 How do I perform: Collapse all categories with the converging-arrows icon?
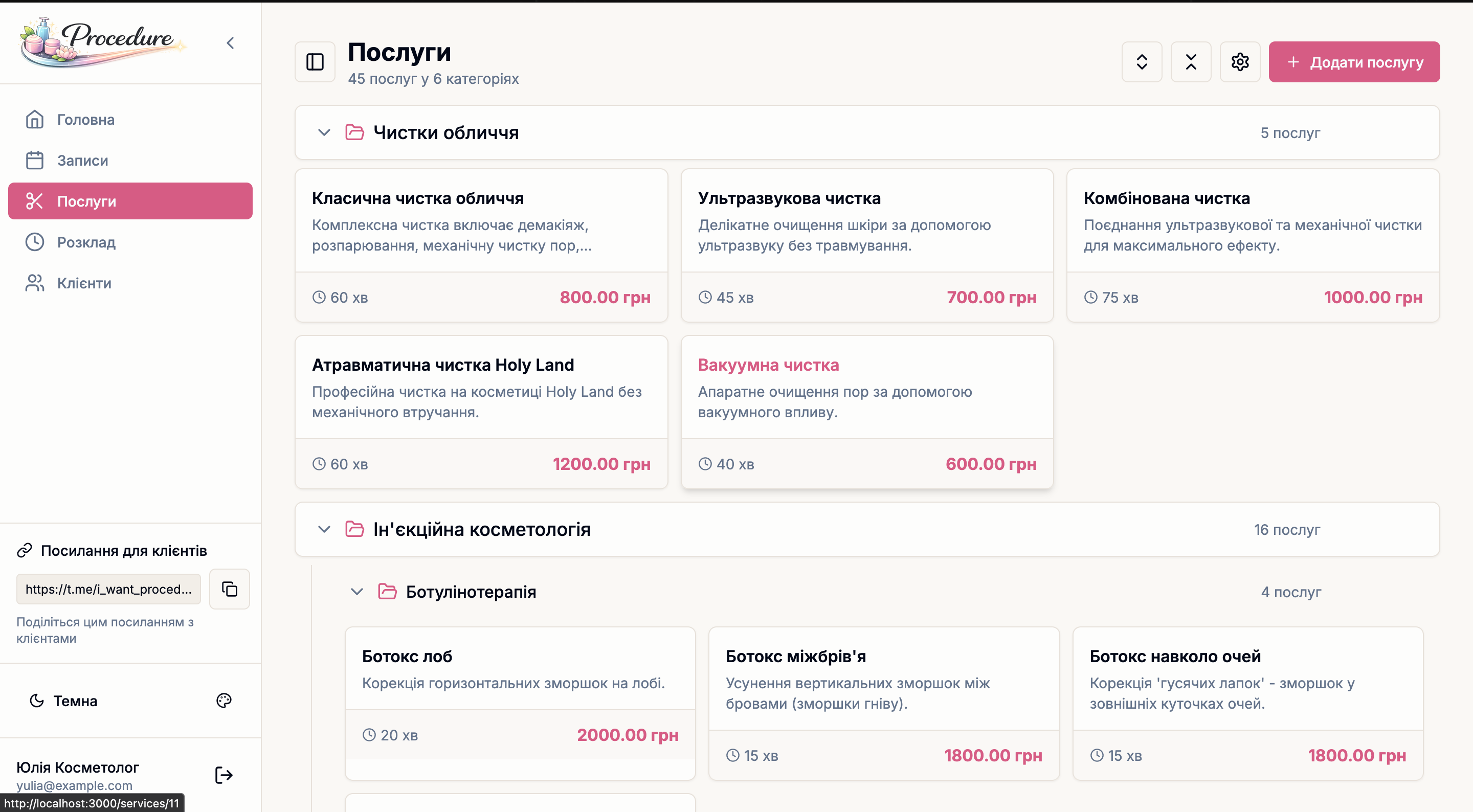pyautogui.click(x=1191, y=61)
